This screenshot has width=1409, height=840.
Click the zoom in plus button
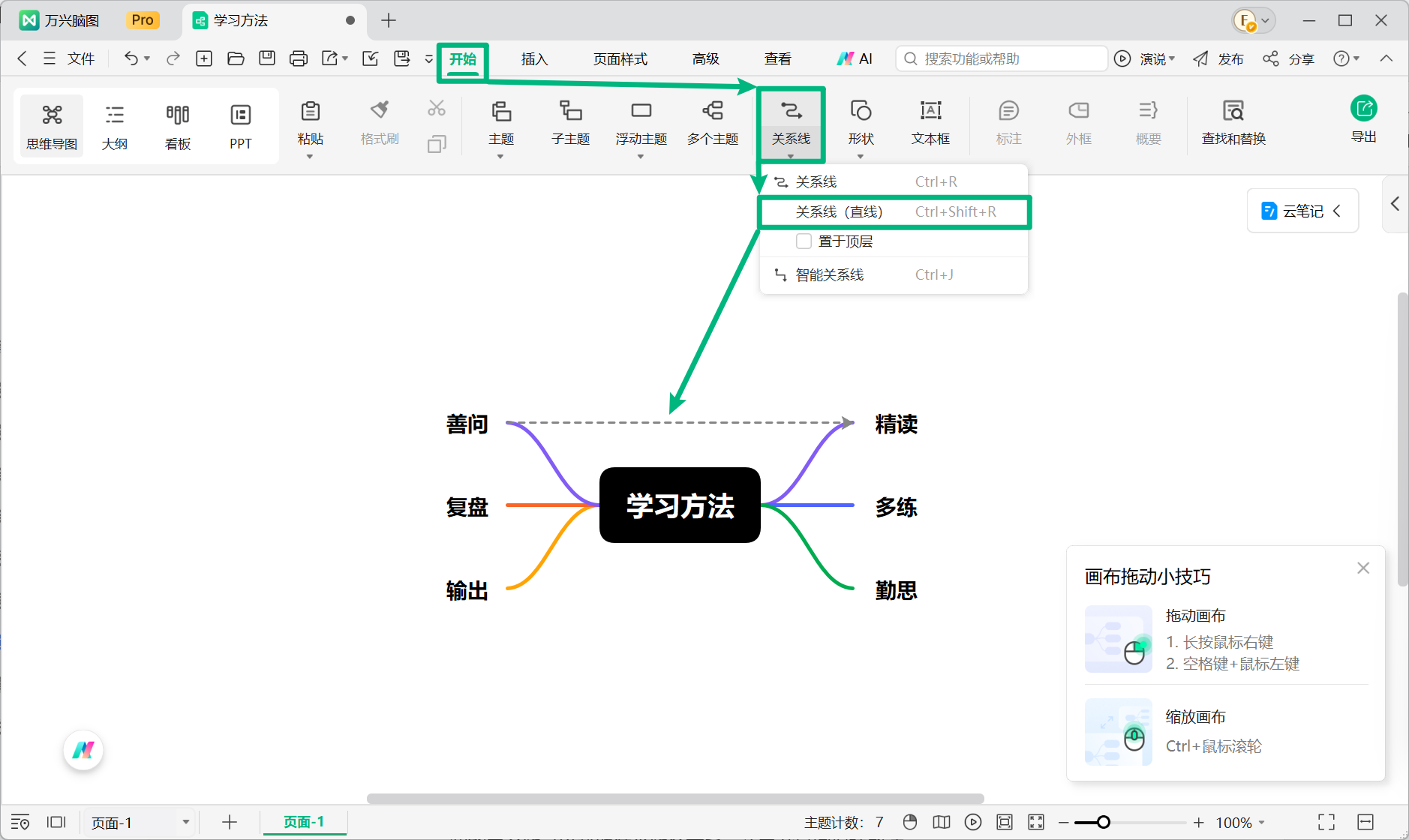[x=1198, y=822]
